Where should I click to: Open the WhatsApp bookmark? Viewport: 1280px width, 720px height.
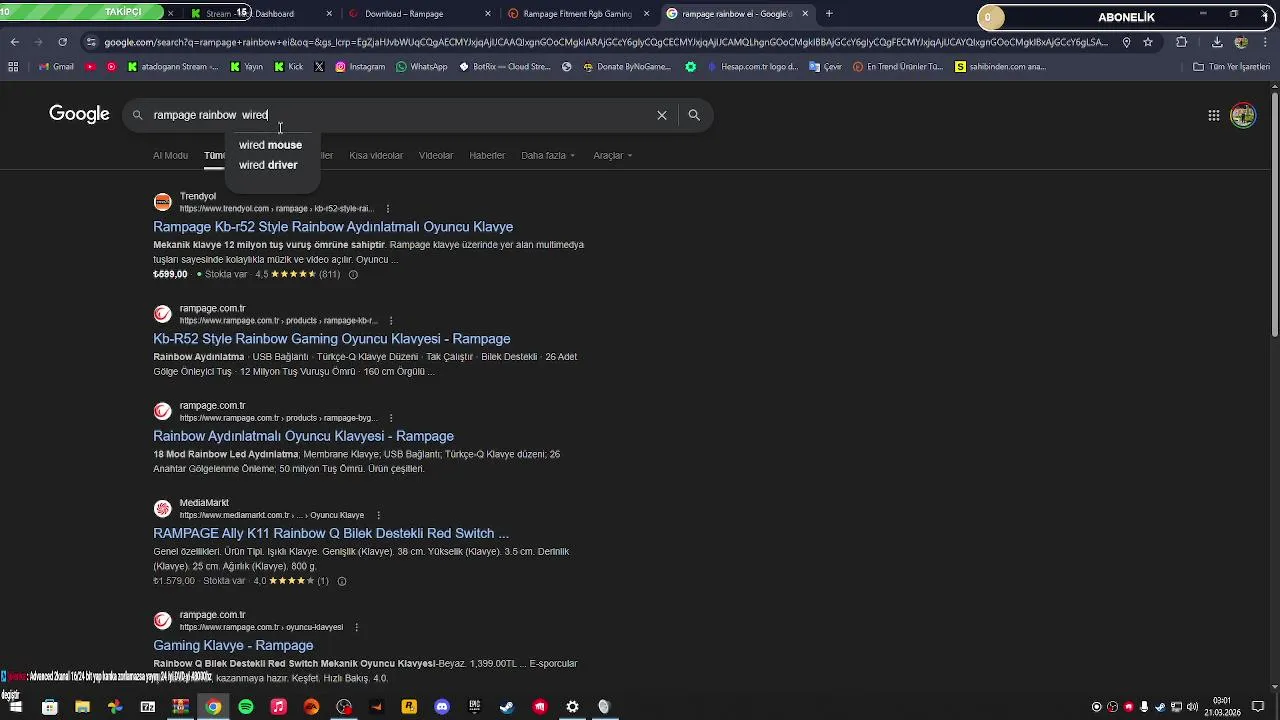(x=422, y=67)
